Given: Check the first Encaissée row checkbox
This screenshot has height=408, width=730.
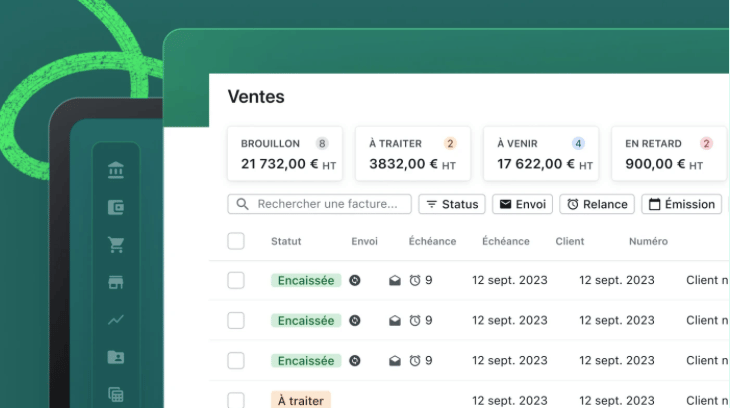Looking at the screenshot, I should pyautogui.click(x=236, y=281).
